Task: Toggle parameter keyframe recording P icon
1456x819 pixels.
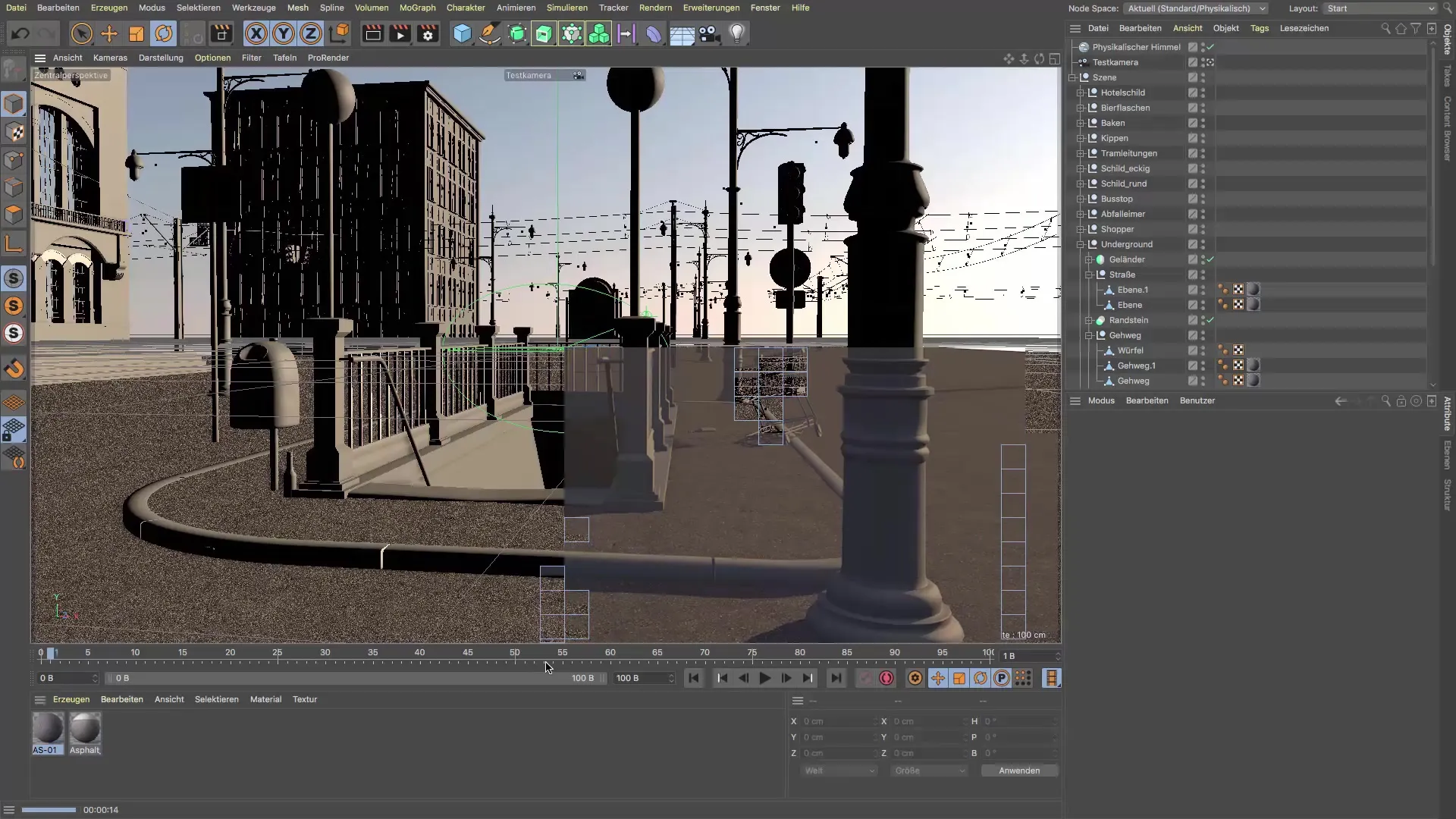Action: click(1002, 678)
